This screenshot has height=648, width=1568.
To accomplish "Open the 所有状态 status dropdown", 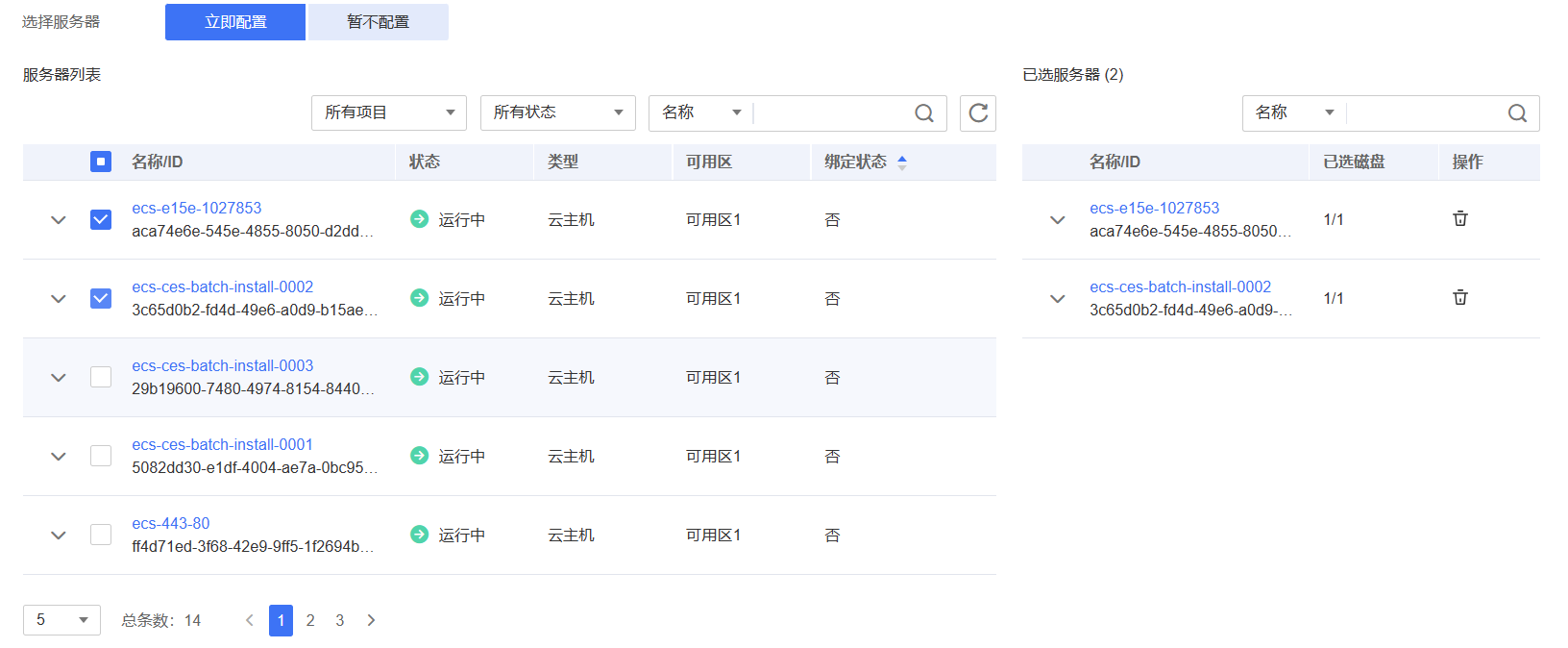I will click(558, 113).
